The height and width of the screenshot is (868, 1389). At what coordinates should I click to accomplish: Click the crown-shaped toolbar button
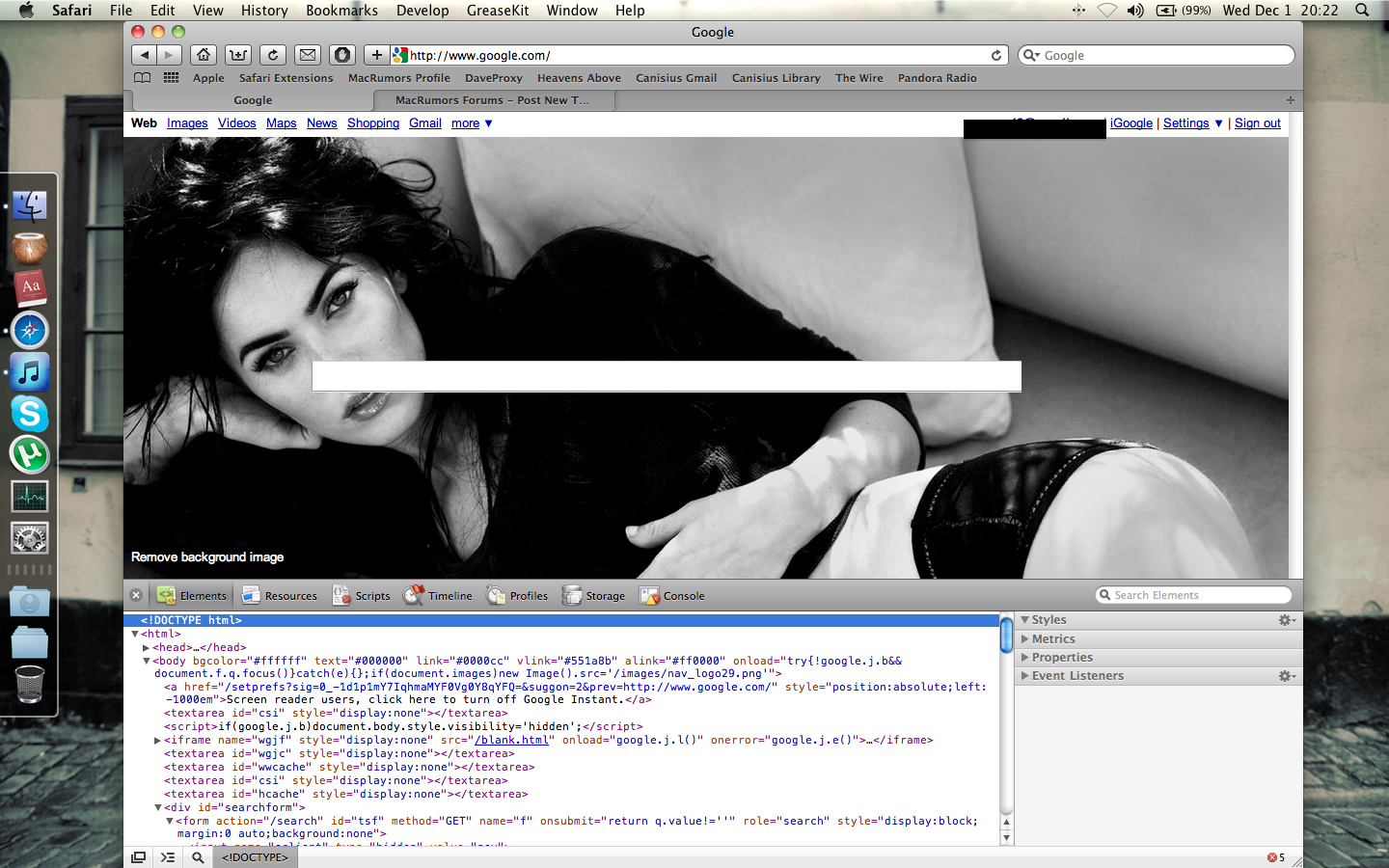[238, 55]
